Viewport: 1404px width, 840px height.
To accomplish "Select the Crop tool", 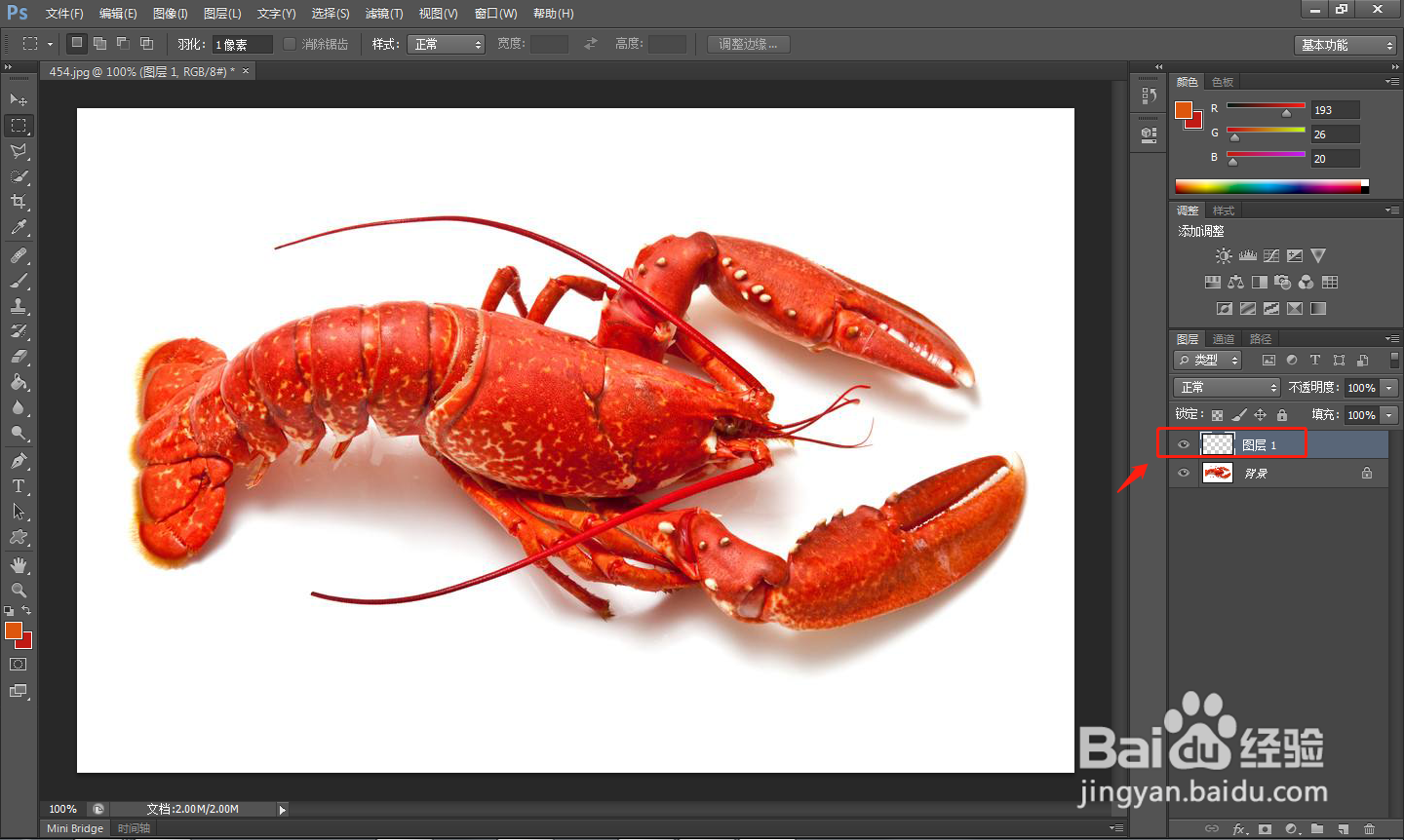I will [x=19, y=202].
